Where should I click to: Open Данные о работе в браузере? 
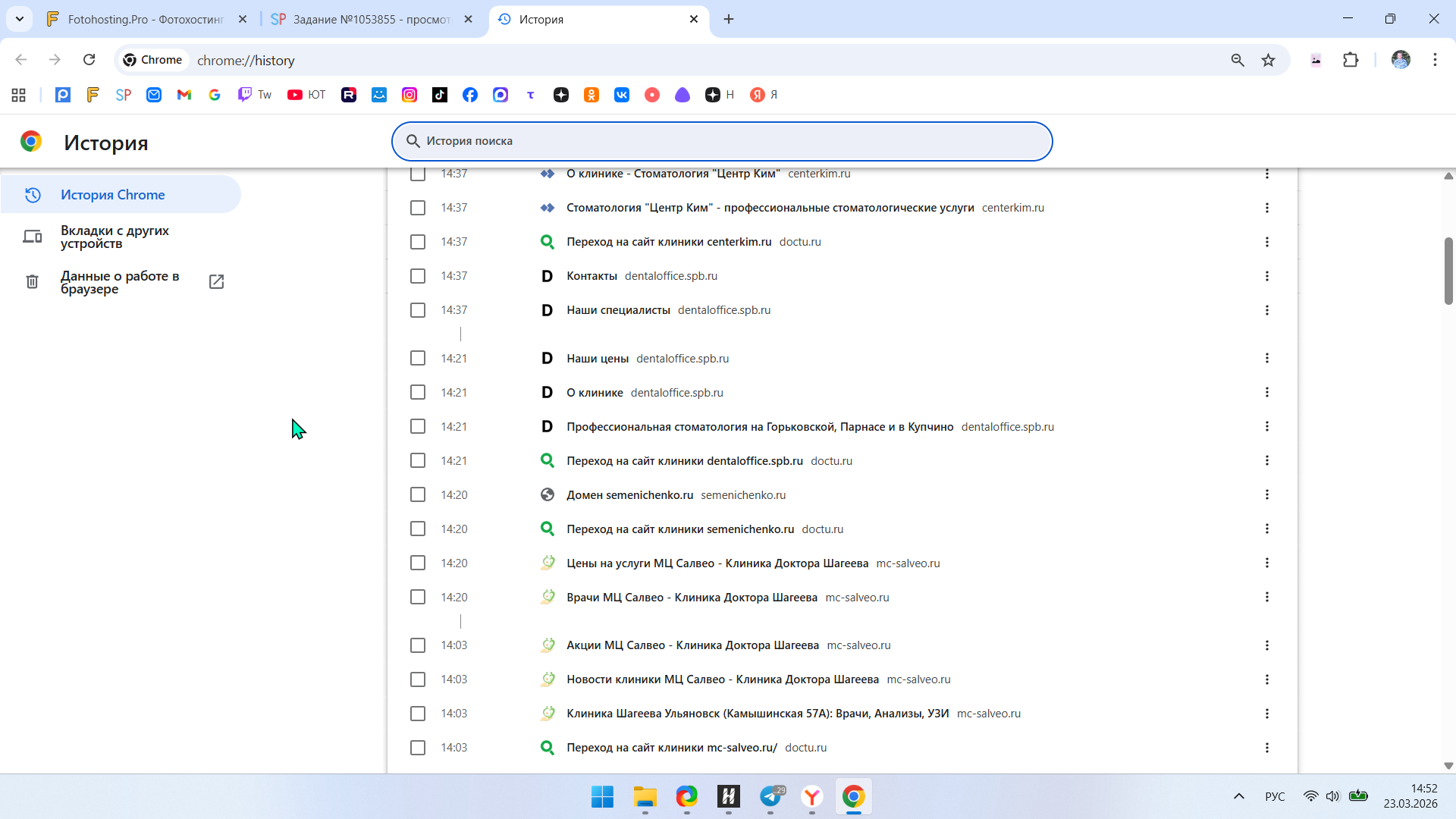coord(120,282)
